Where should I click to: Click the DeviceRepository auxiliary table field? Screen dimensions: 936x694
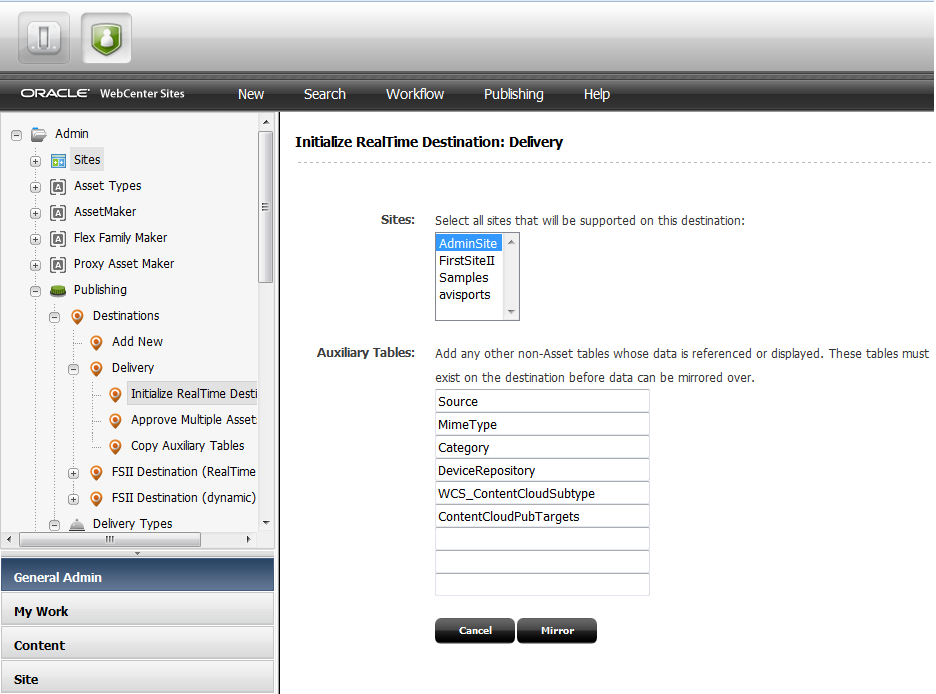542,470
